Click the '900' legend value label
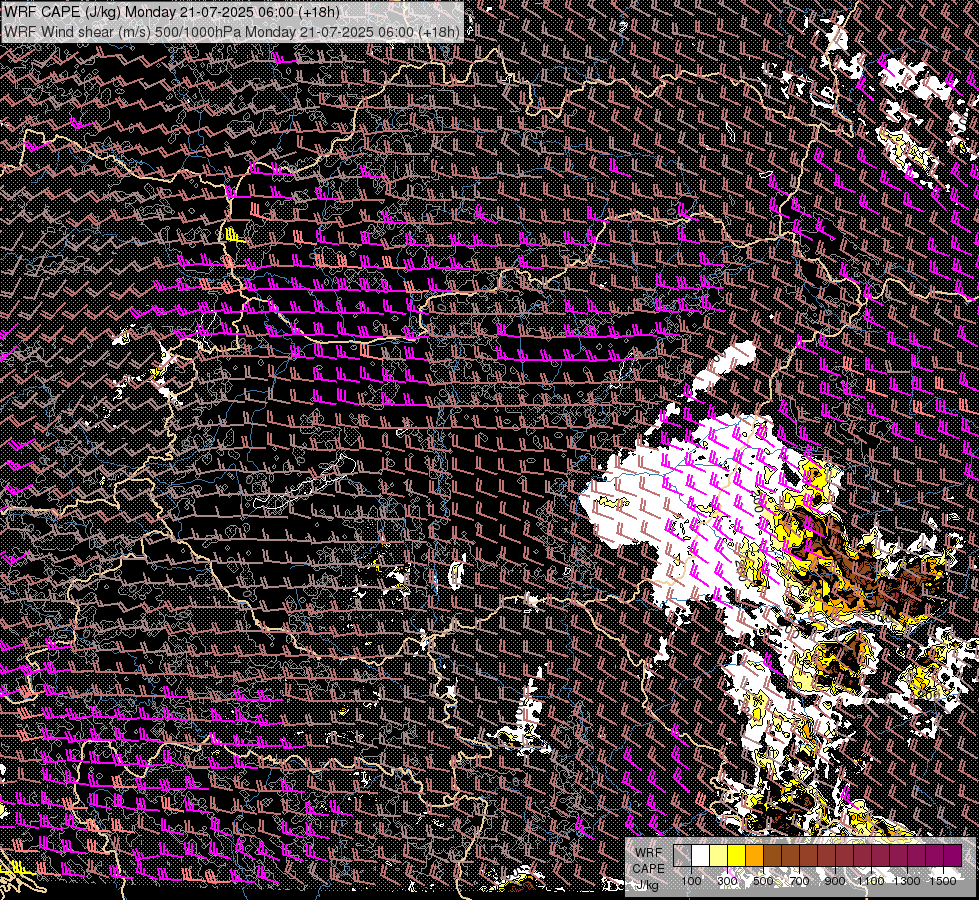Screen dimensions: 979x900 835,881
